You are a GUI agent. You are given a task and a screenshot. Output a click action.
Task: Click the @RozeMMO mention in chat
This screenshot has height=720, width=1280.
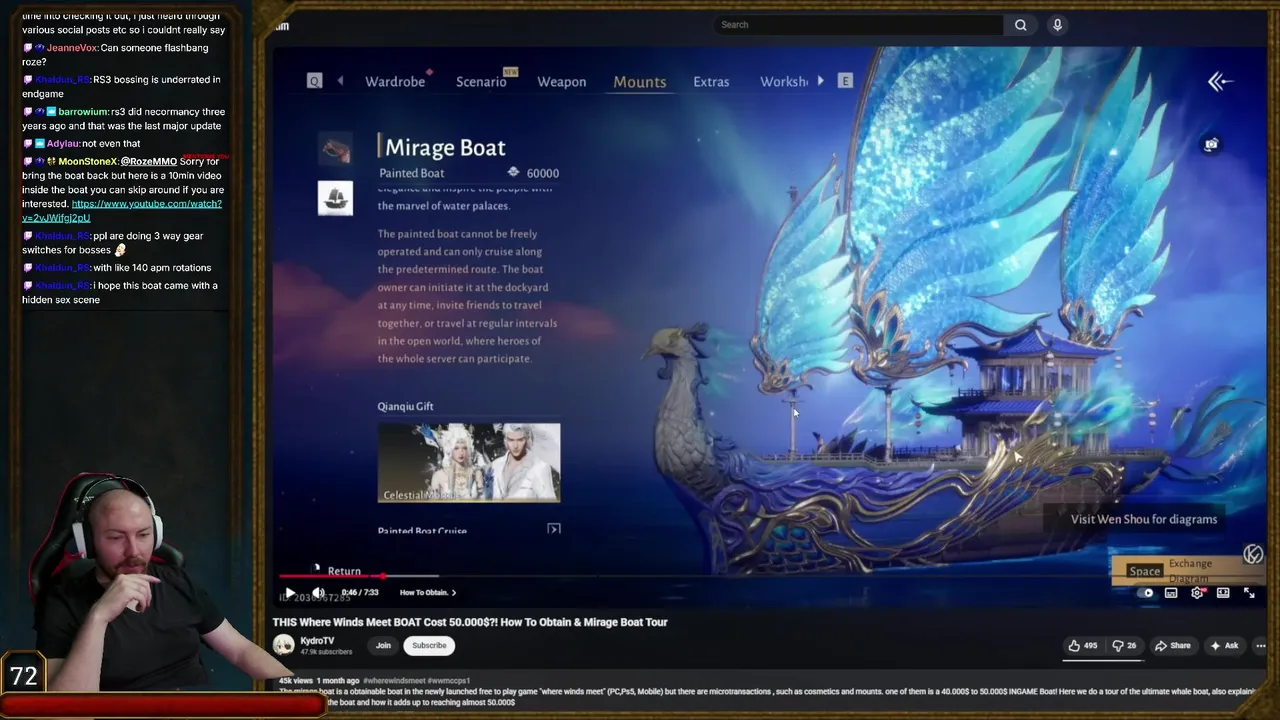(x=148, y=162)
